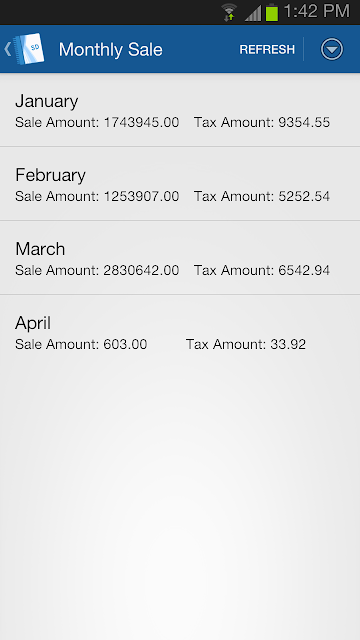This screenshot has width=360, height=640.
Task: Open the March sales entry
Action: click(x=180, y=258)
